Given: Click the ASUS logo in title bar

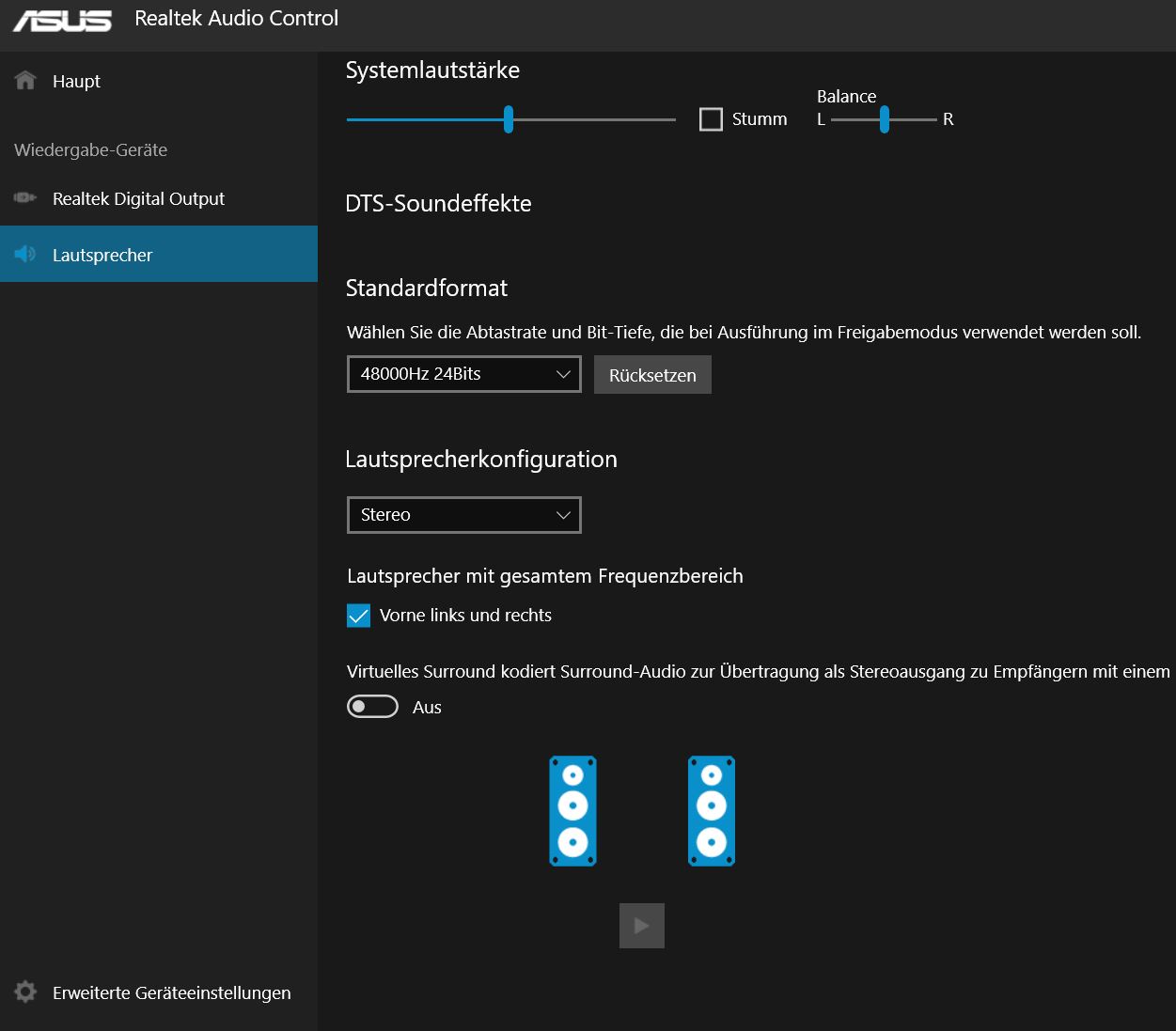Looking at the screenshot, I should [62, 20].
